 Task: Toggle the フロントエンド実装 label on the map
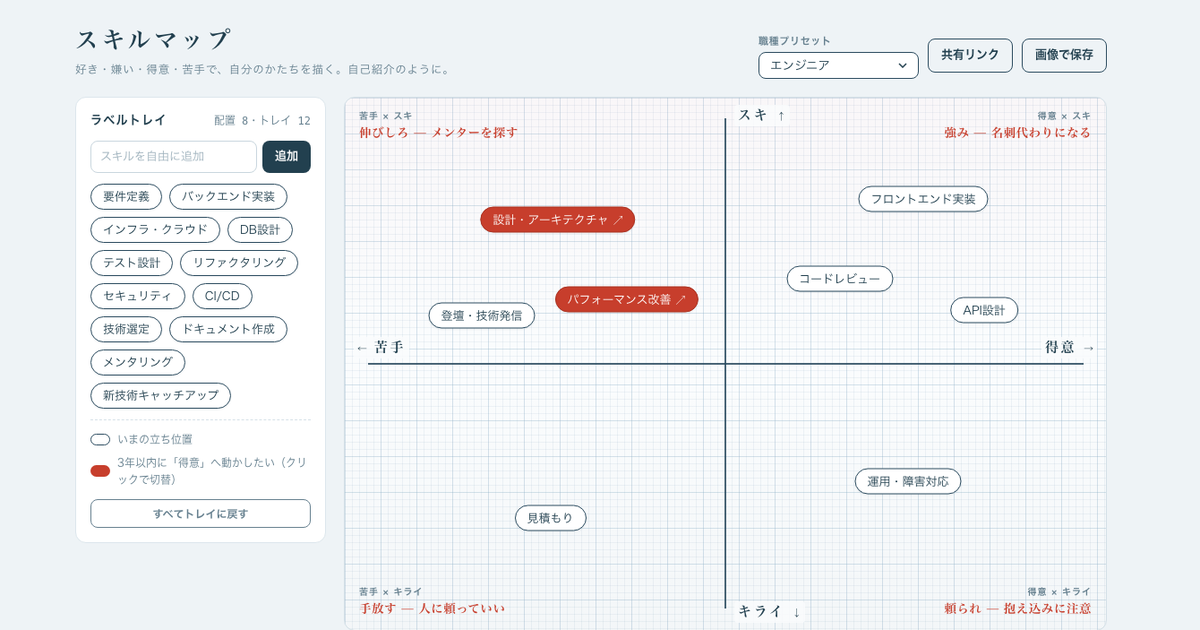pyautogui.click(x=923, y=199)
